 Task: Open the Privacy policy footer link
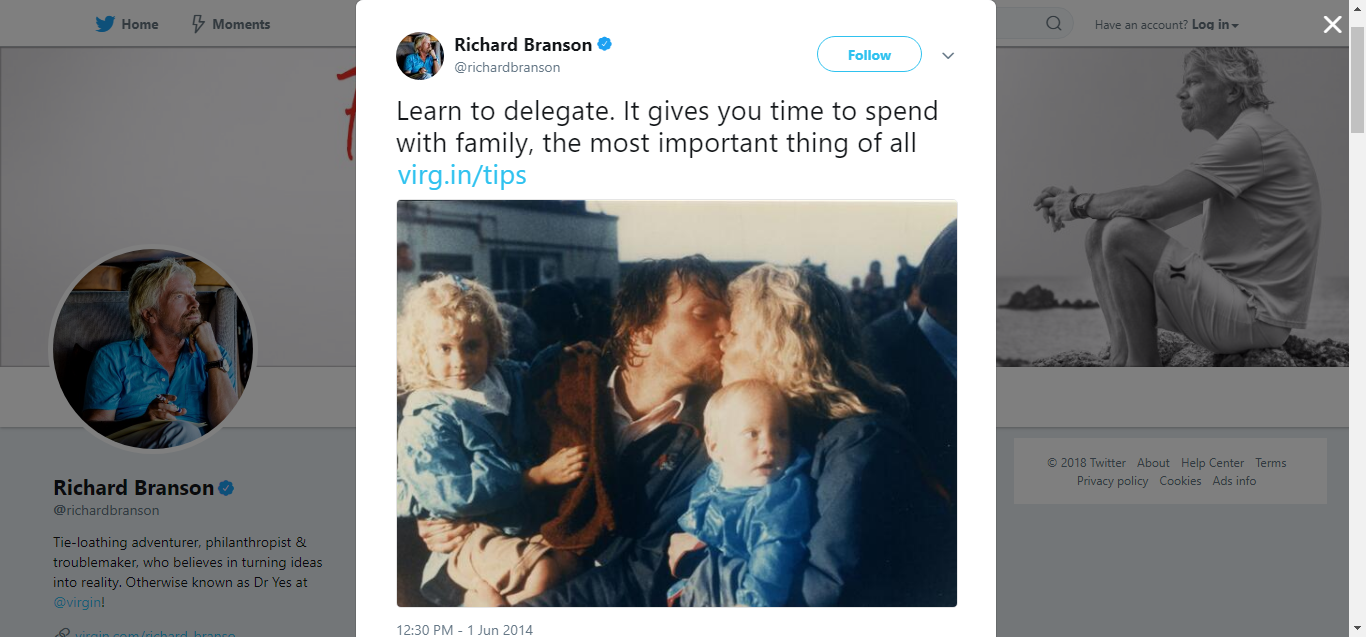click(x=1112, y=481)
